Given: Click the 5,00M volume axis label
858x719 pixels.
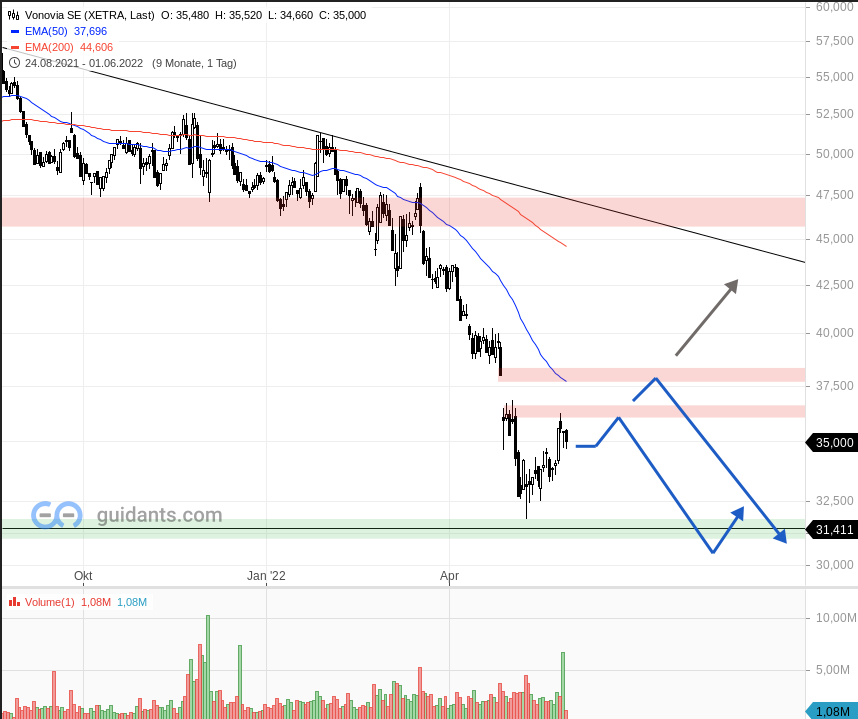Looking at the screenshot, I should (x=833, y=670).
